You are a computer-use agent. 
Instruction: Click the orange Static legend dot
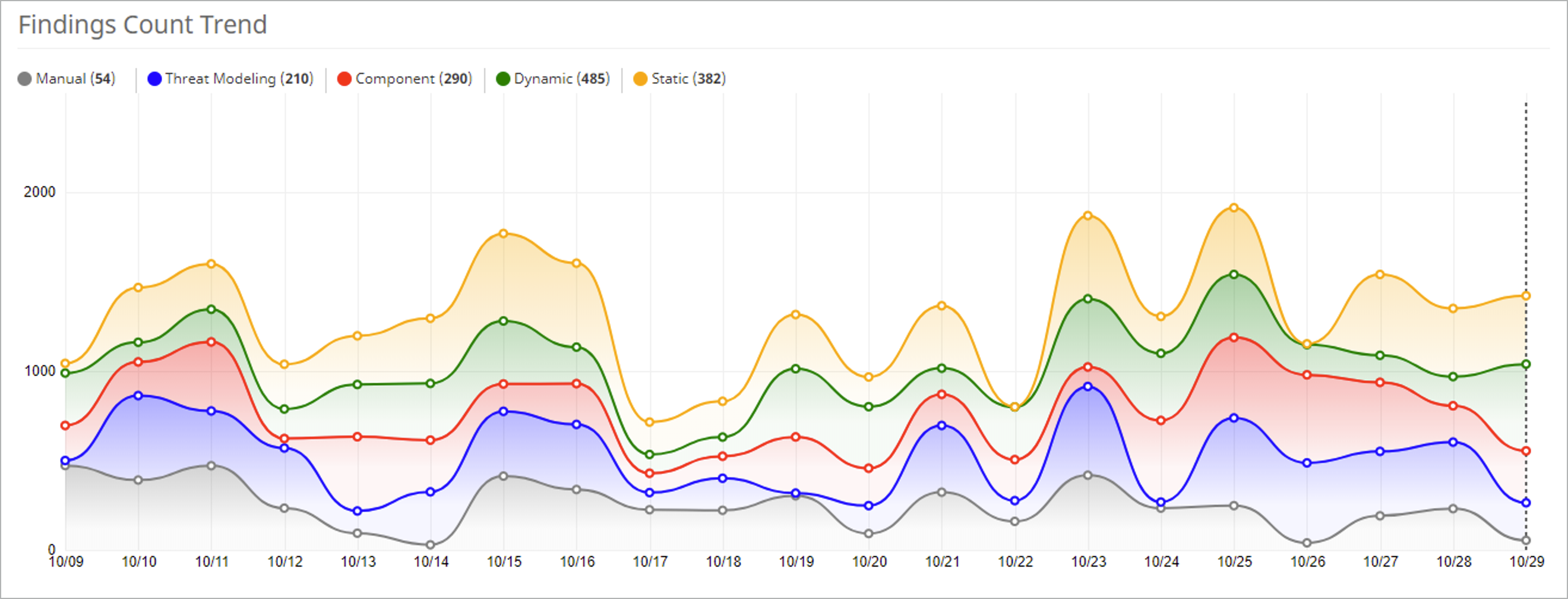(640, 79)
